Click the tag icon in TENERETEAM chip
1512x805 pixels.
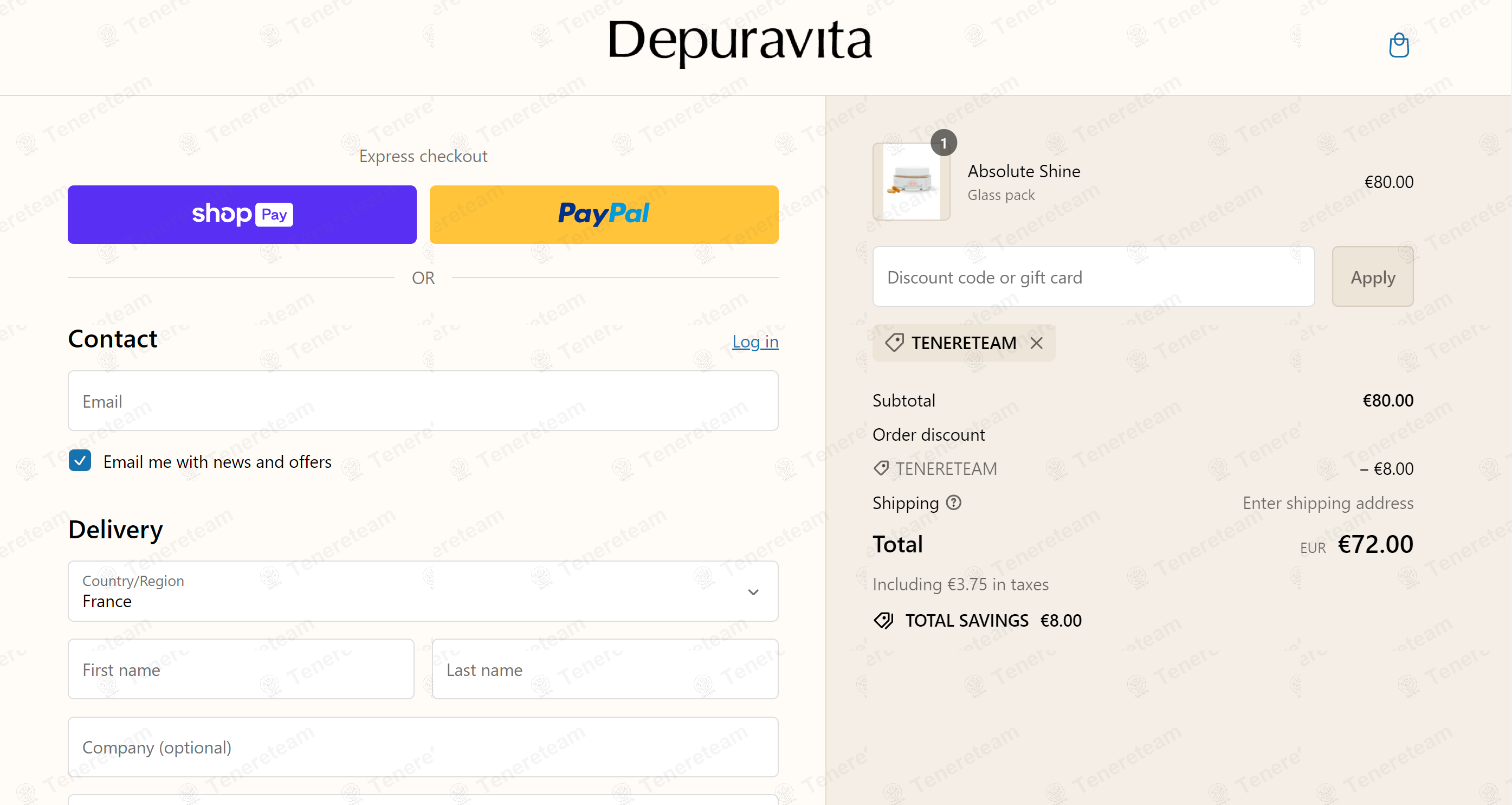pos(894,342)
